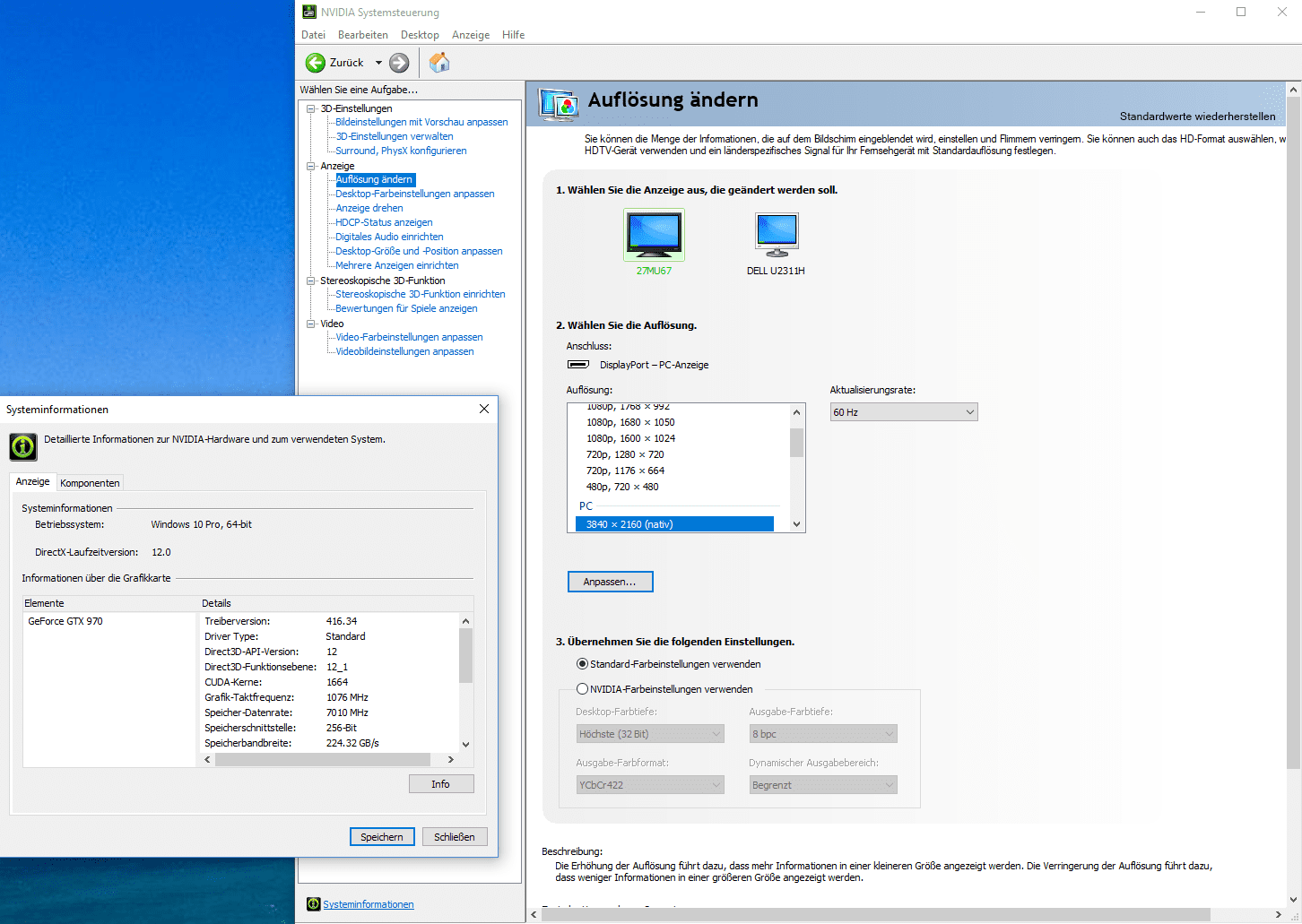
Task: Open Bildeinstellungen mit Vorschau anpassen
Action: 421,122
